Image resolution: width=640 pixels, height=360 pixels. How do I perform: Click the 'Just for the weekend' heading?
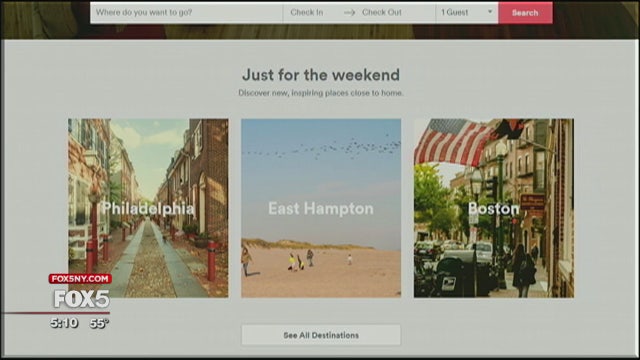click(x=321, y=75)
